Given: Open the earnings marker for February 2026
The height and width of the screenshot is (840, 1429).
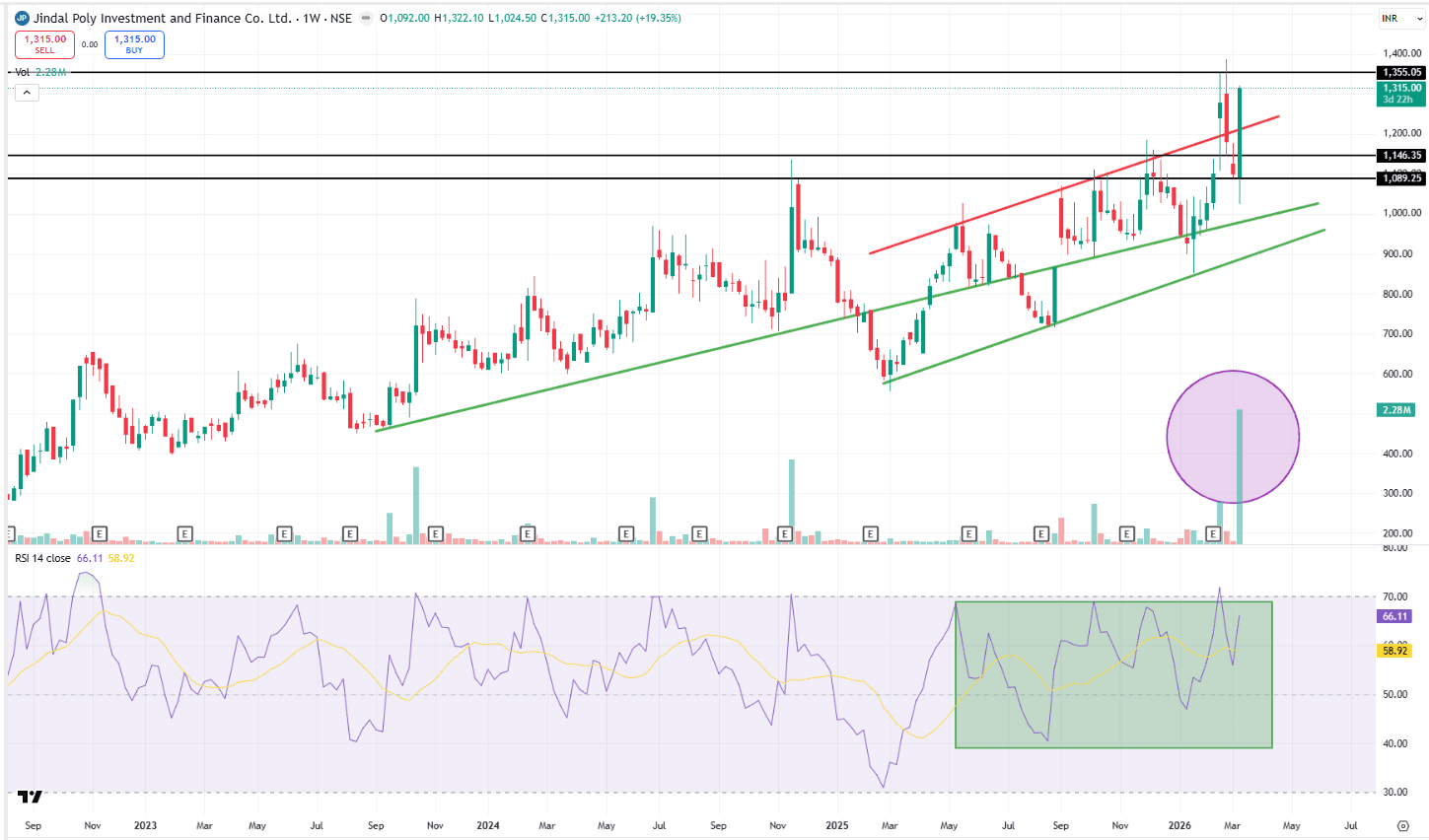Looking at the screenshot, I should click(x=1214, y=534).
